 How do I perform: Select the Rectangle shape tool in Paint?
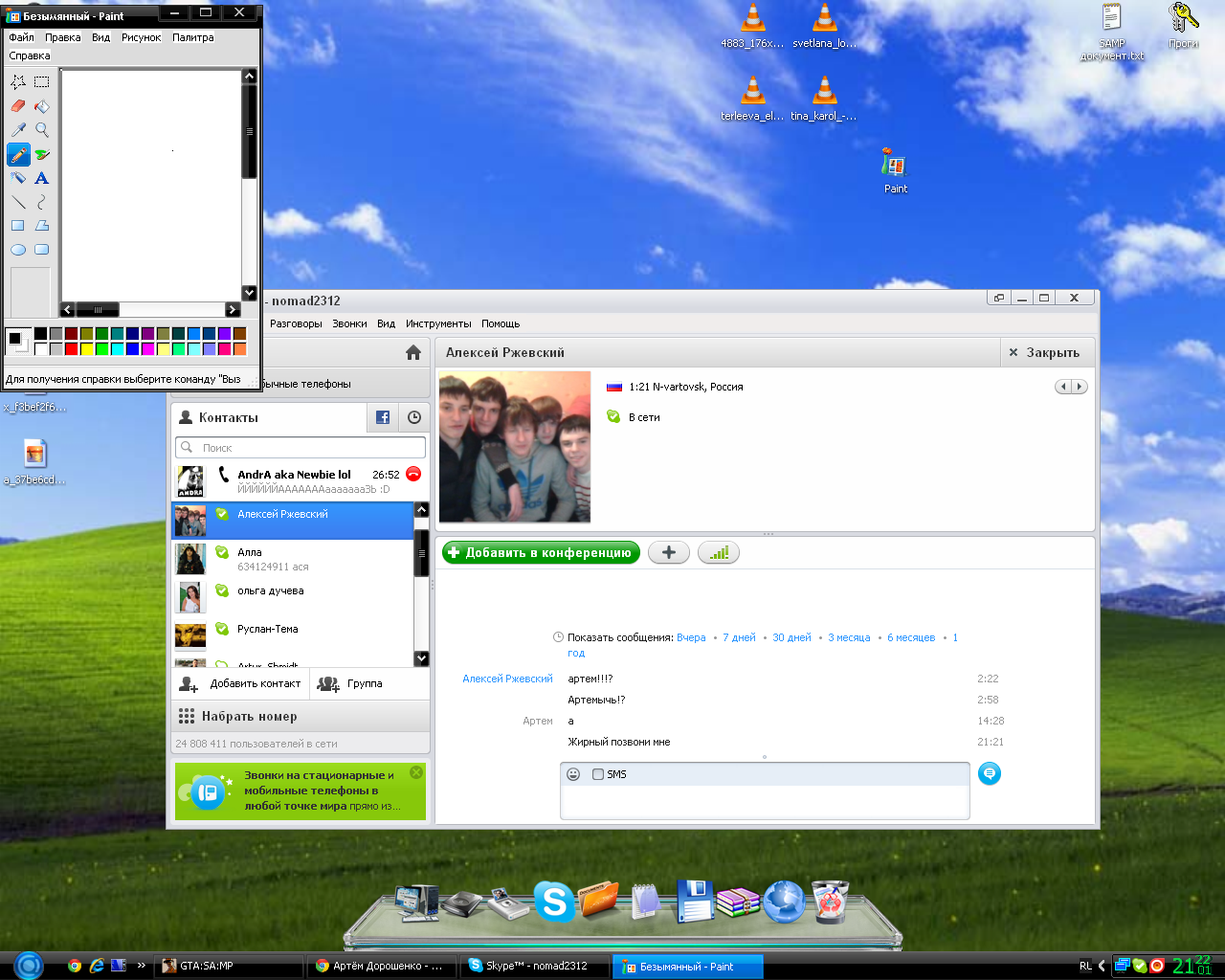tap(18, 226)
